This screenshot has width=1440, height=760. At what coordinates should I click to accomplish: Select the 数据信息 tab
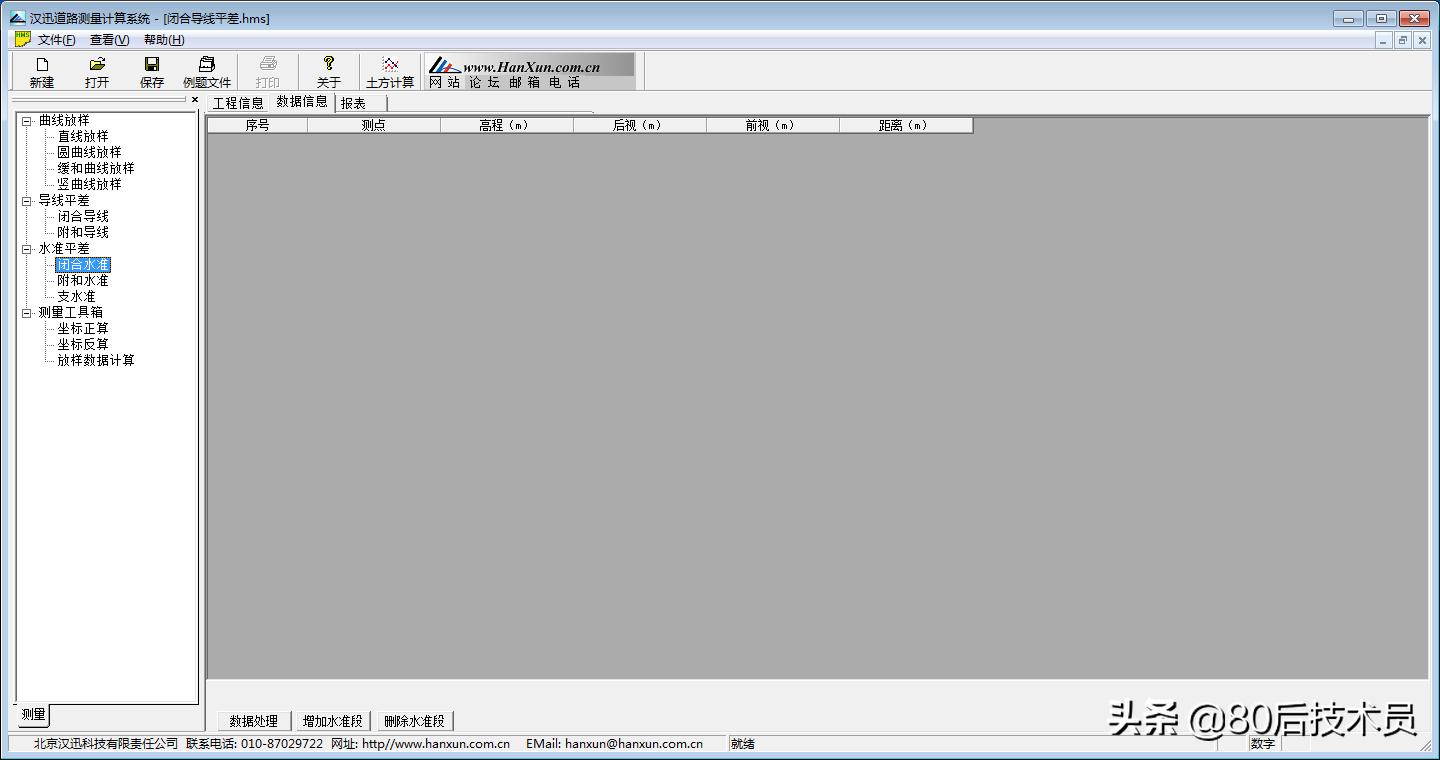pos(302,102)
